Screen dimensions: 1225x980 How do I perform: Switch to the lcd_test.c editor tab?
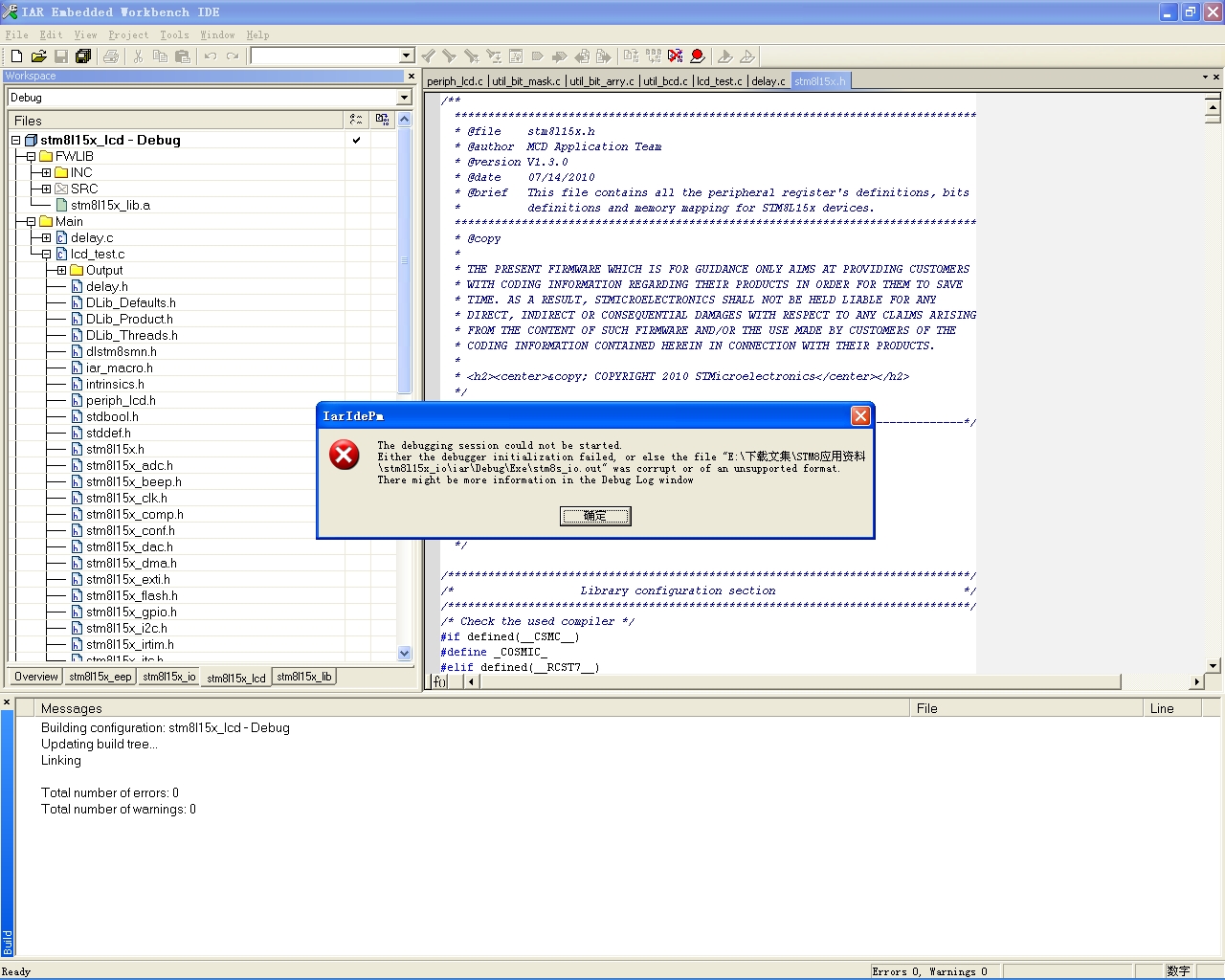click(720, 81)
